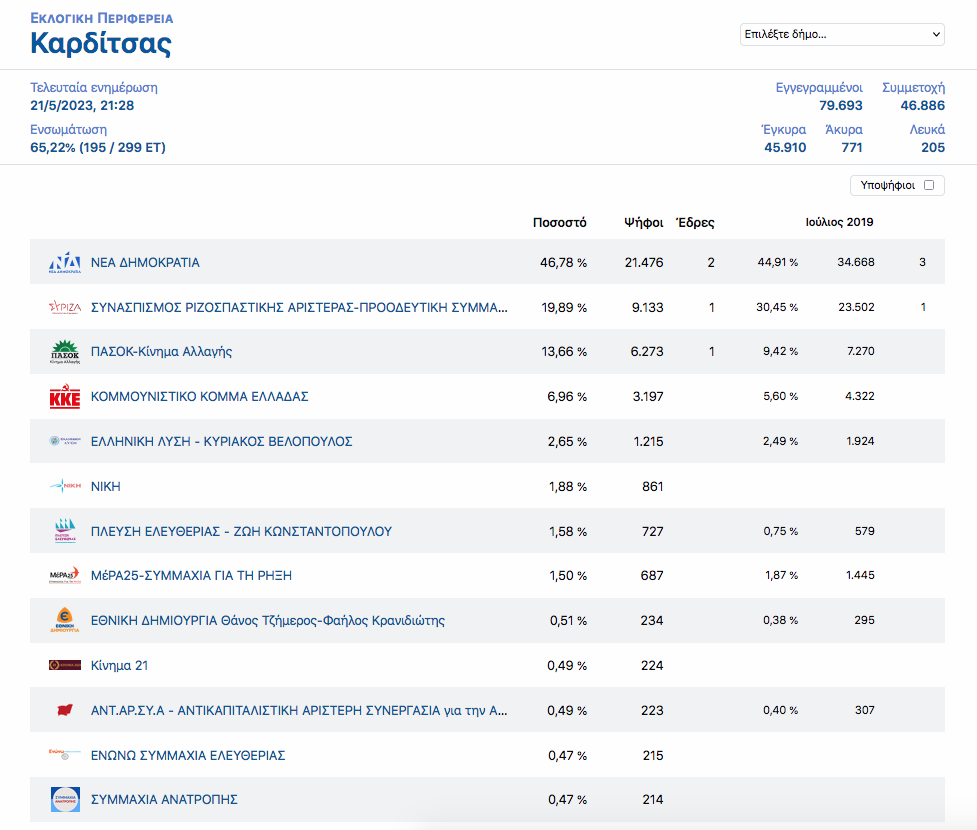Click the Άκυρα value 771
This screenshot has height=830, width=977.
click(x=852, y=148)
